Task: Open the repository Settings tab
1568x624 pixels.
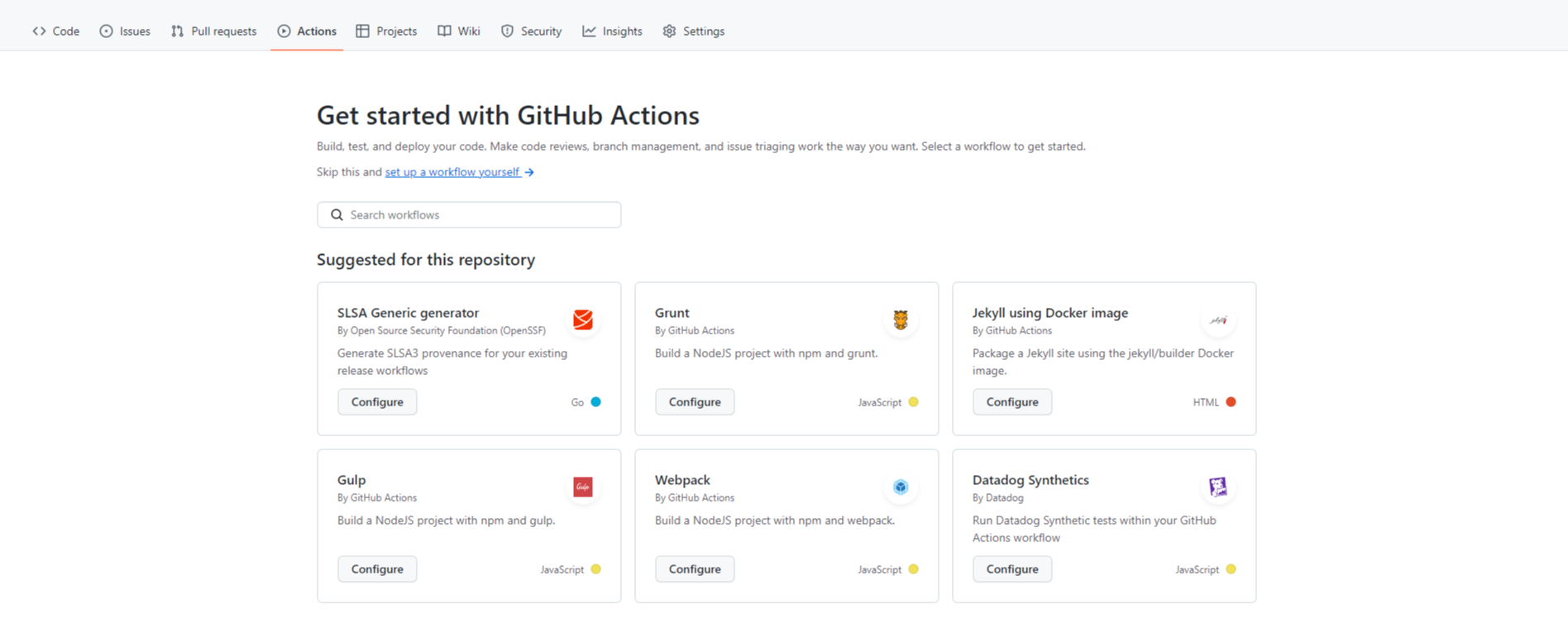Action: tap(694, 31)
